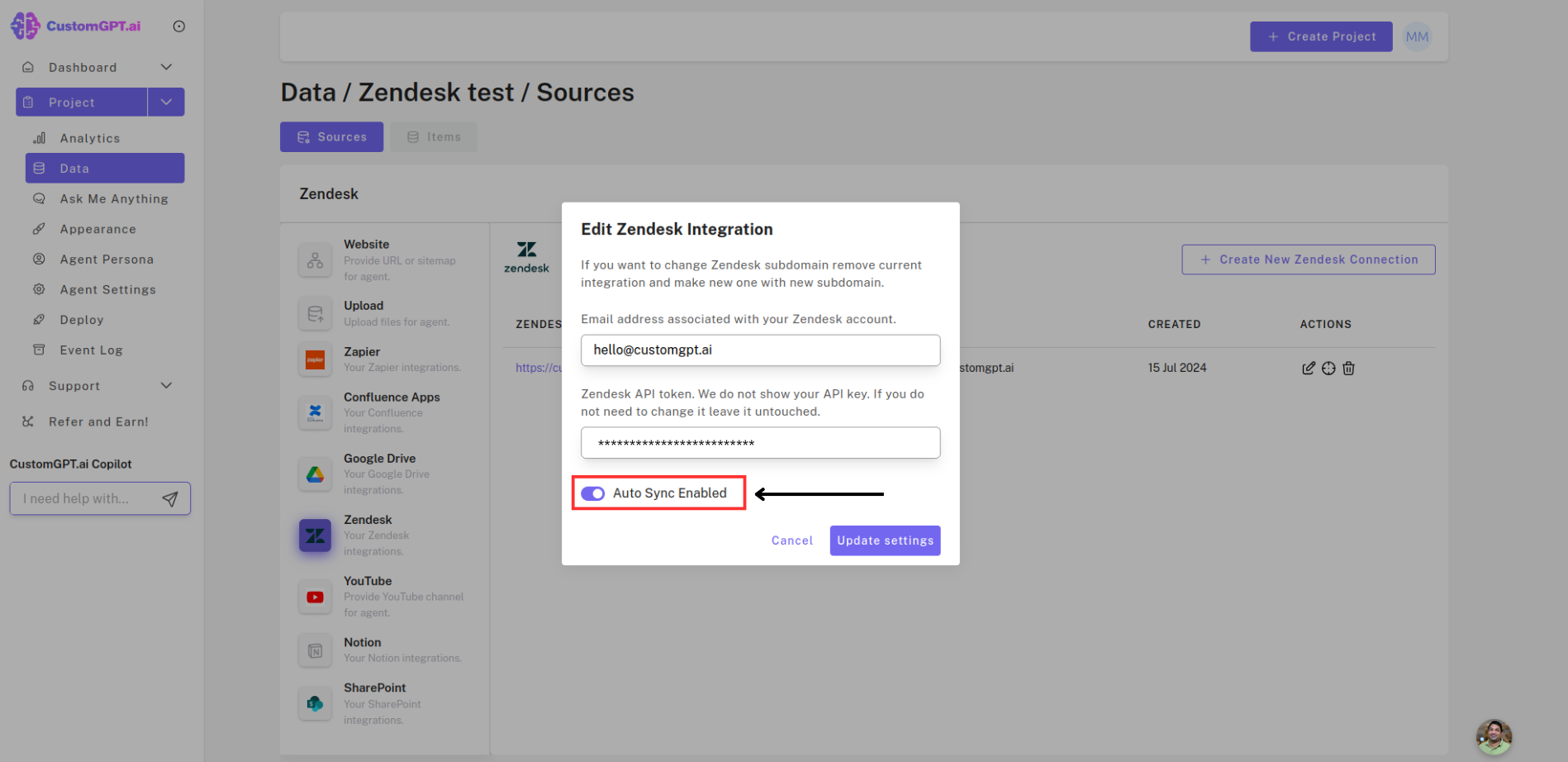
Task: Click the 'CustomGPT.ai Copilot' heading
Action: pos(70,464)
